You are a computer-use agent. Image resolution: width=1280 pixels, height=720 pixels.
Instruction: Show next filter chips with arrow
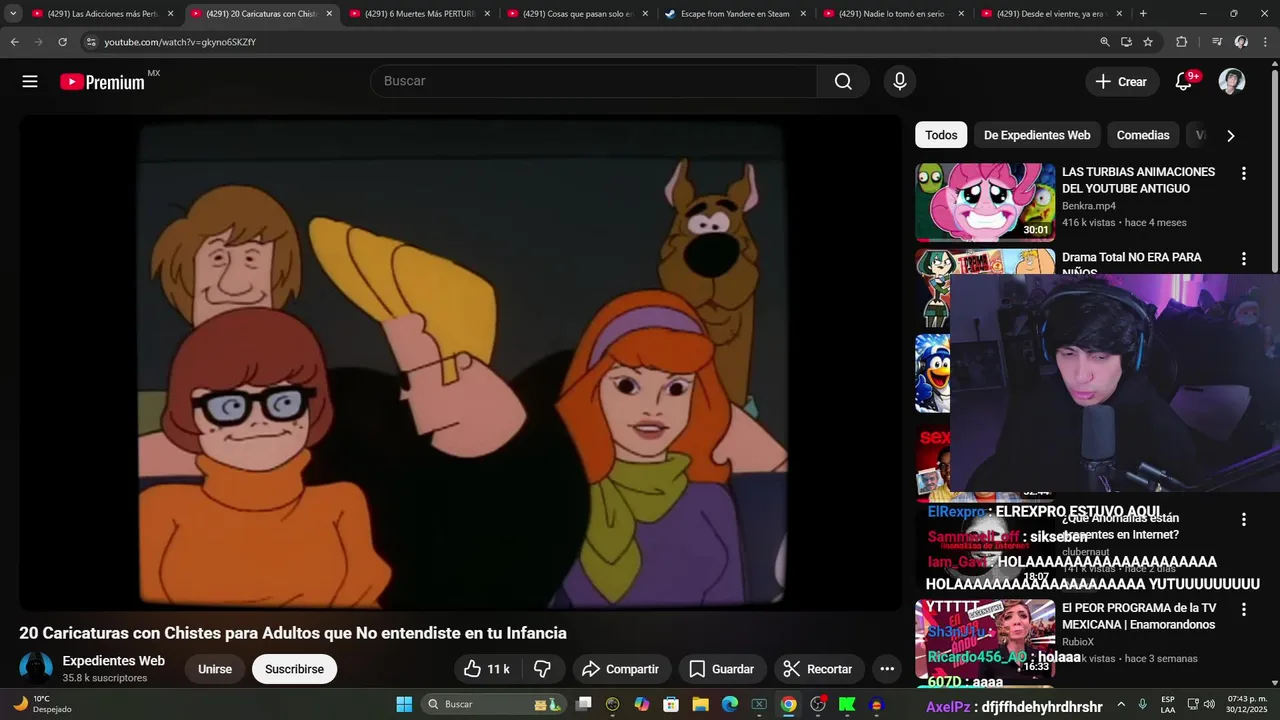[1230, 135]
